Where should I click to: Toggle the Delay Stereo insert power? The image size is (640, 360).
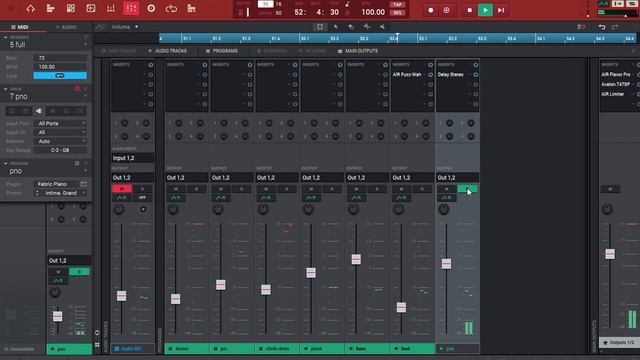pyautogui.click(x=476, y=75)
